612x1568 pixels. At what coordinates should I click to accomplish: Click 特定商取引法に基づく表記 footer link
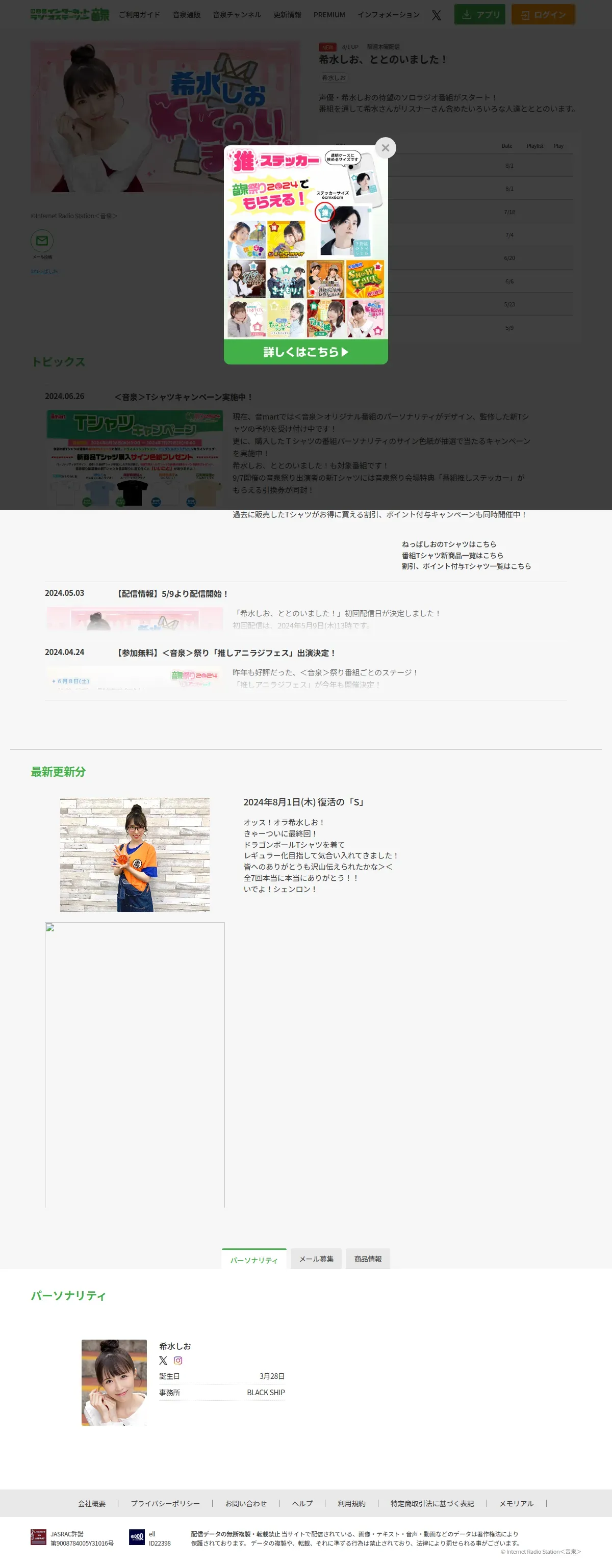(432, 1503)
